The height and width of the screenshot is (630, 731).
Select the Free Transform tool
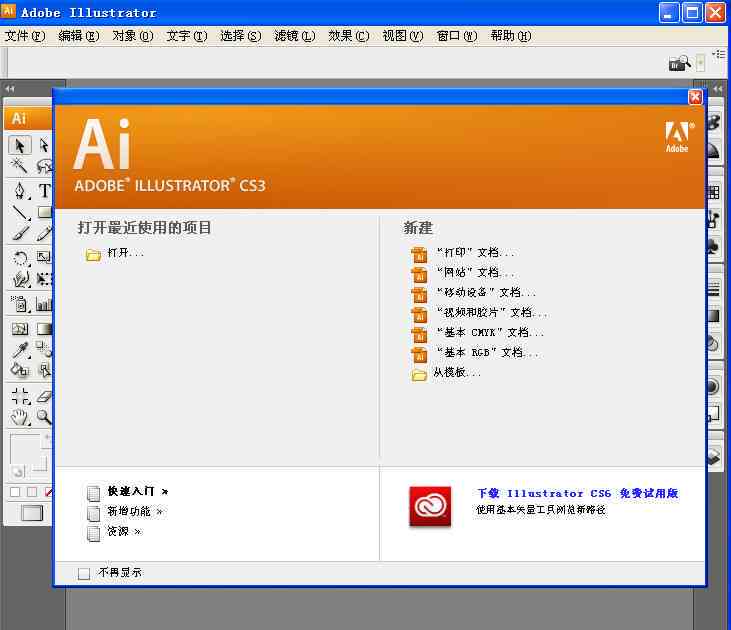(x=44, y=278)
